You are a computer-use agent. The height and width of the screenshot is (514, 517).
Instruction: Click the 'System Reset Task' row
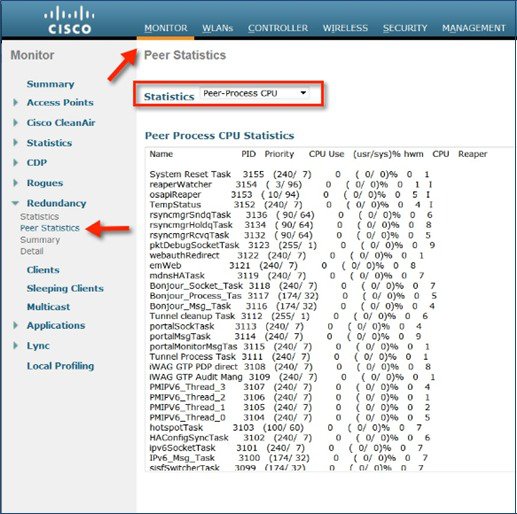pyautogui.click(x=289, y=174)
